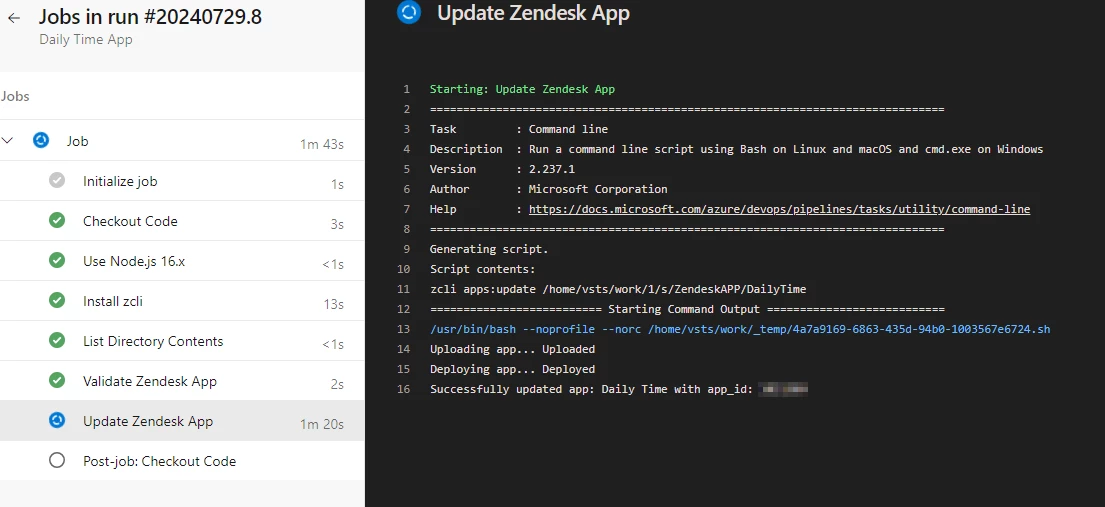Click the zcli apps:update command line
The height and width of the screenshot is (507, 1105).
pyautogui.click(x=618, y=289)
